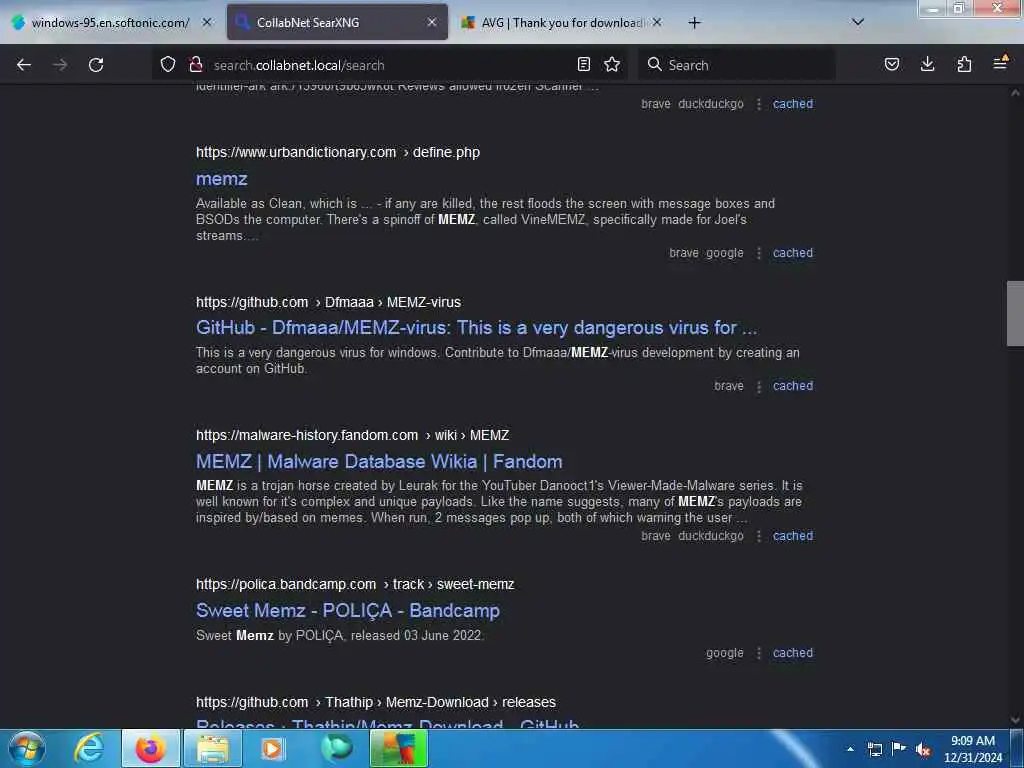Bookmark this page with the star
The height and width of the screenshot is (768, 1024).
[612, 64]
